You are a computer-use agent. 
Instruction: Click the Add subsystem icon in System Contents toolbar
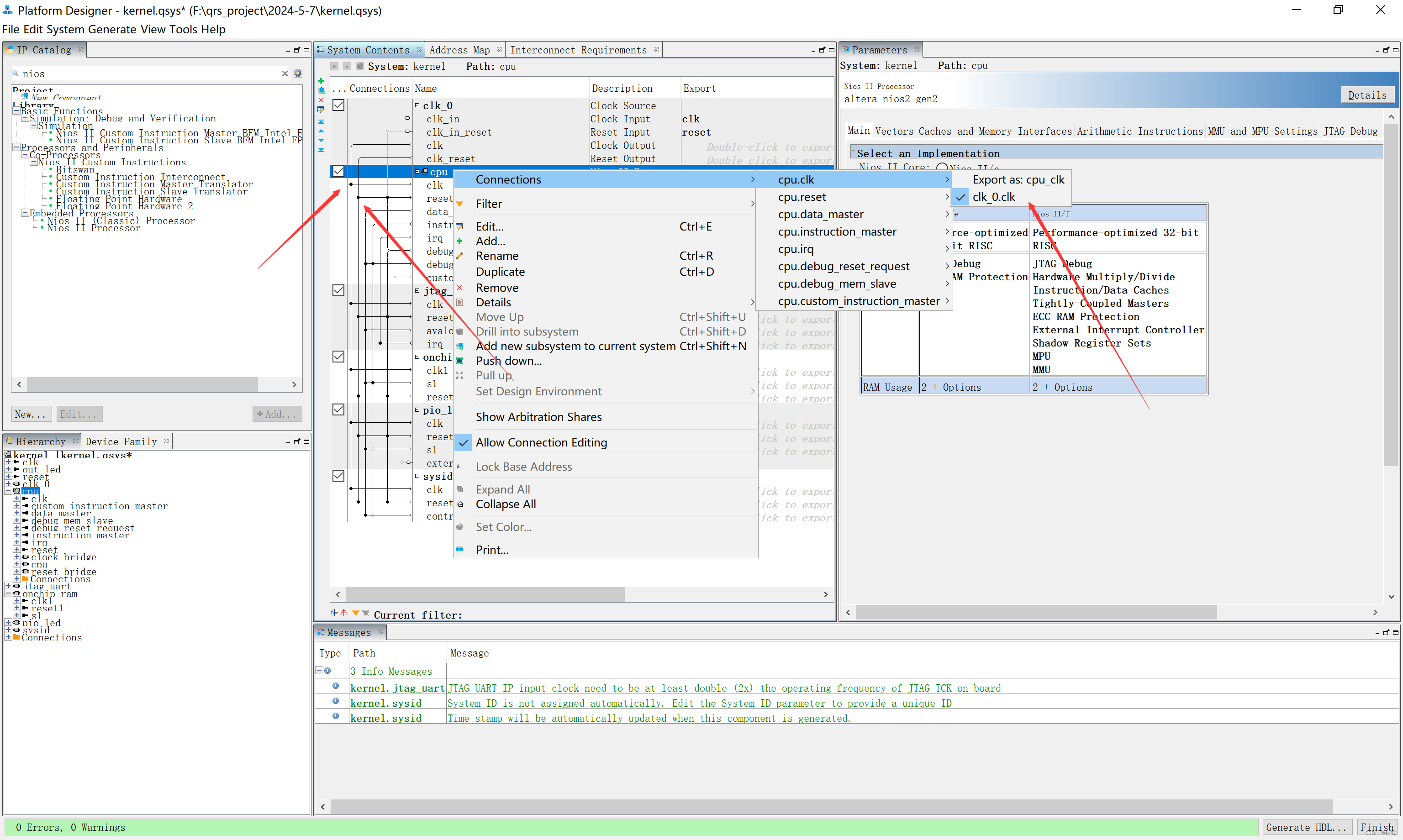coord(321,90)
